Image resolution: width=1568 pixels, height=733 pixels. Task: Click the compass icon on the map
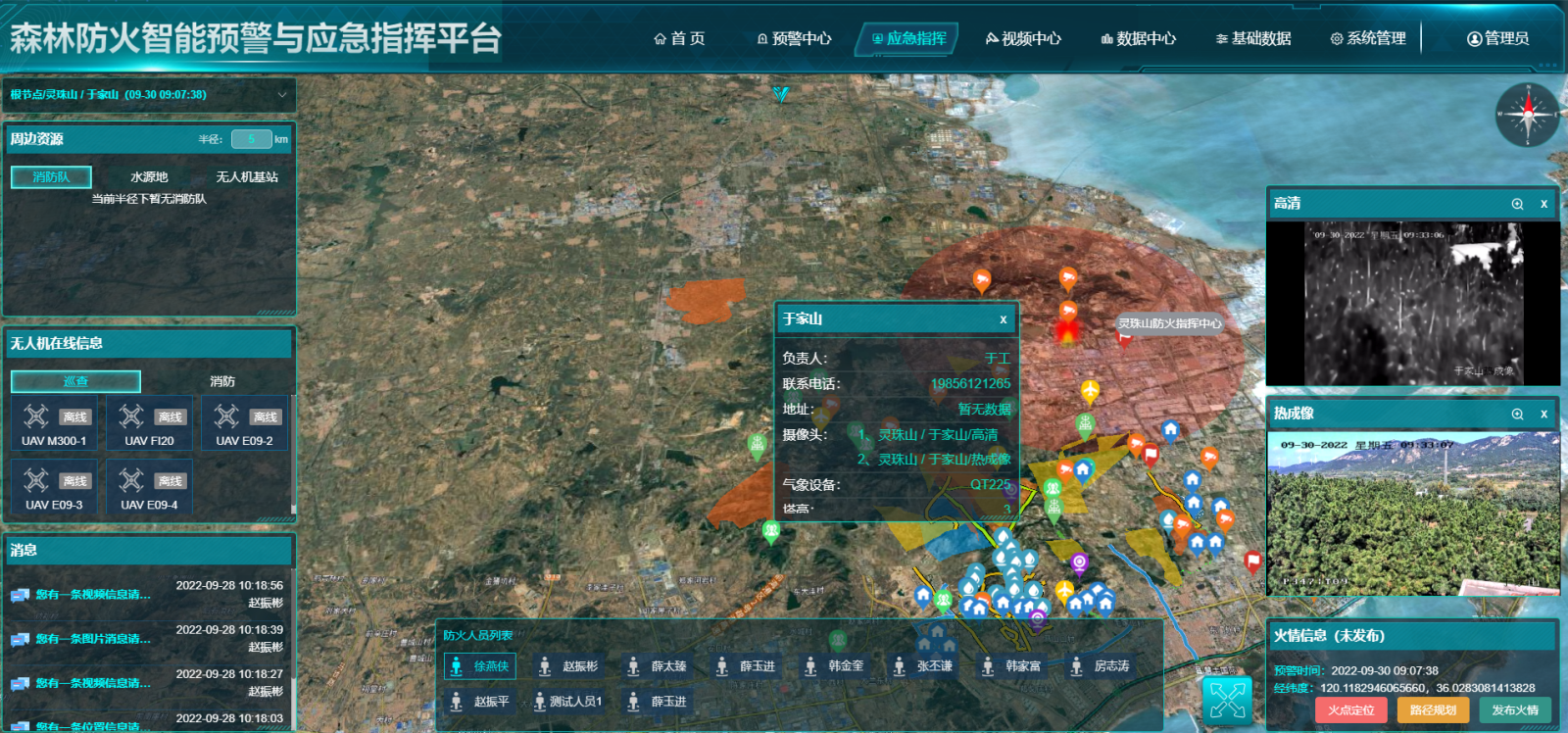(1527, 115)
